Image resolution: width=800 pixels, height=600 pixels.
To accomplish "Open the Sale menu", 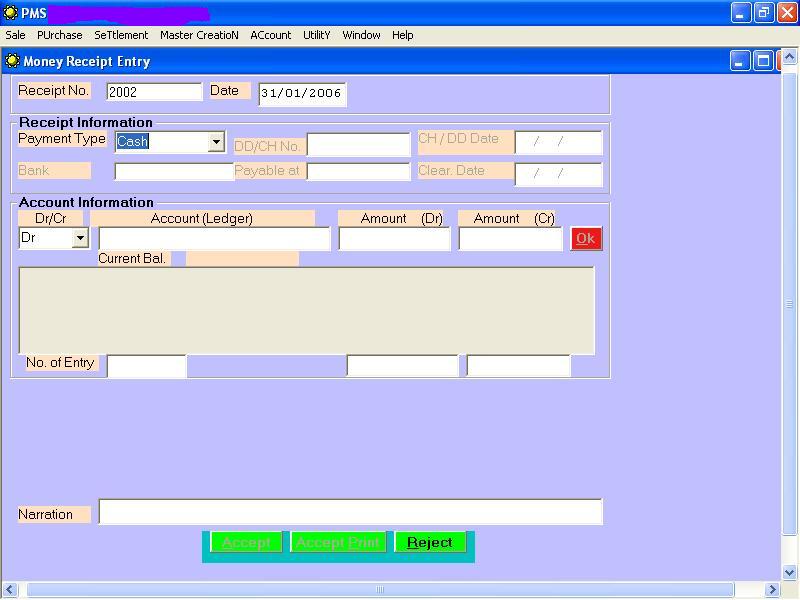I will [15, 35].
